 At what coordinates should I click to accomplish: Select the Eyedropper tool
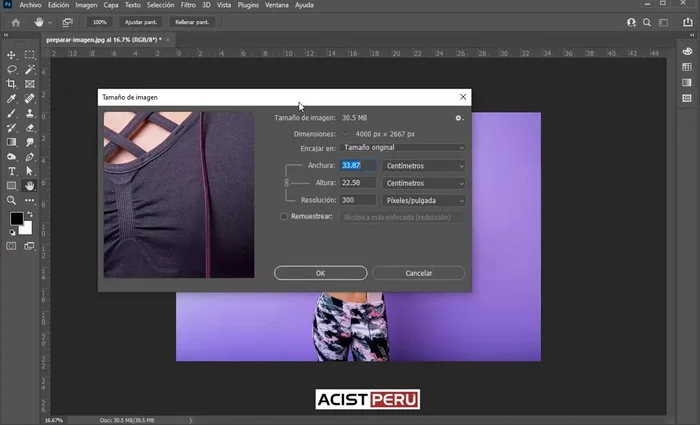click(11, 99)
